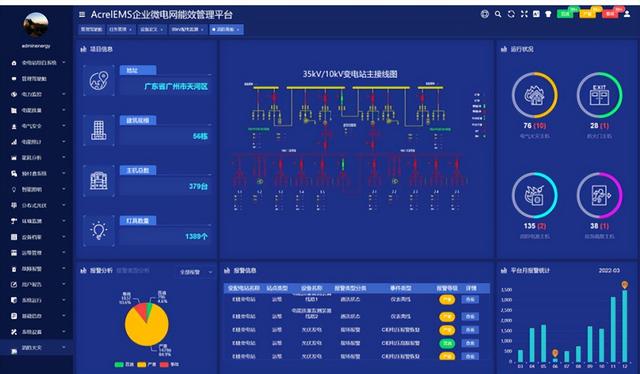The height and width of the screenshot is (374, 640).
Task: Switch to the first 管理驾驶舱 tab
Action: click(91, 29)
